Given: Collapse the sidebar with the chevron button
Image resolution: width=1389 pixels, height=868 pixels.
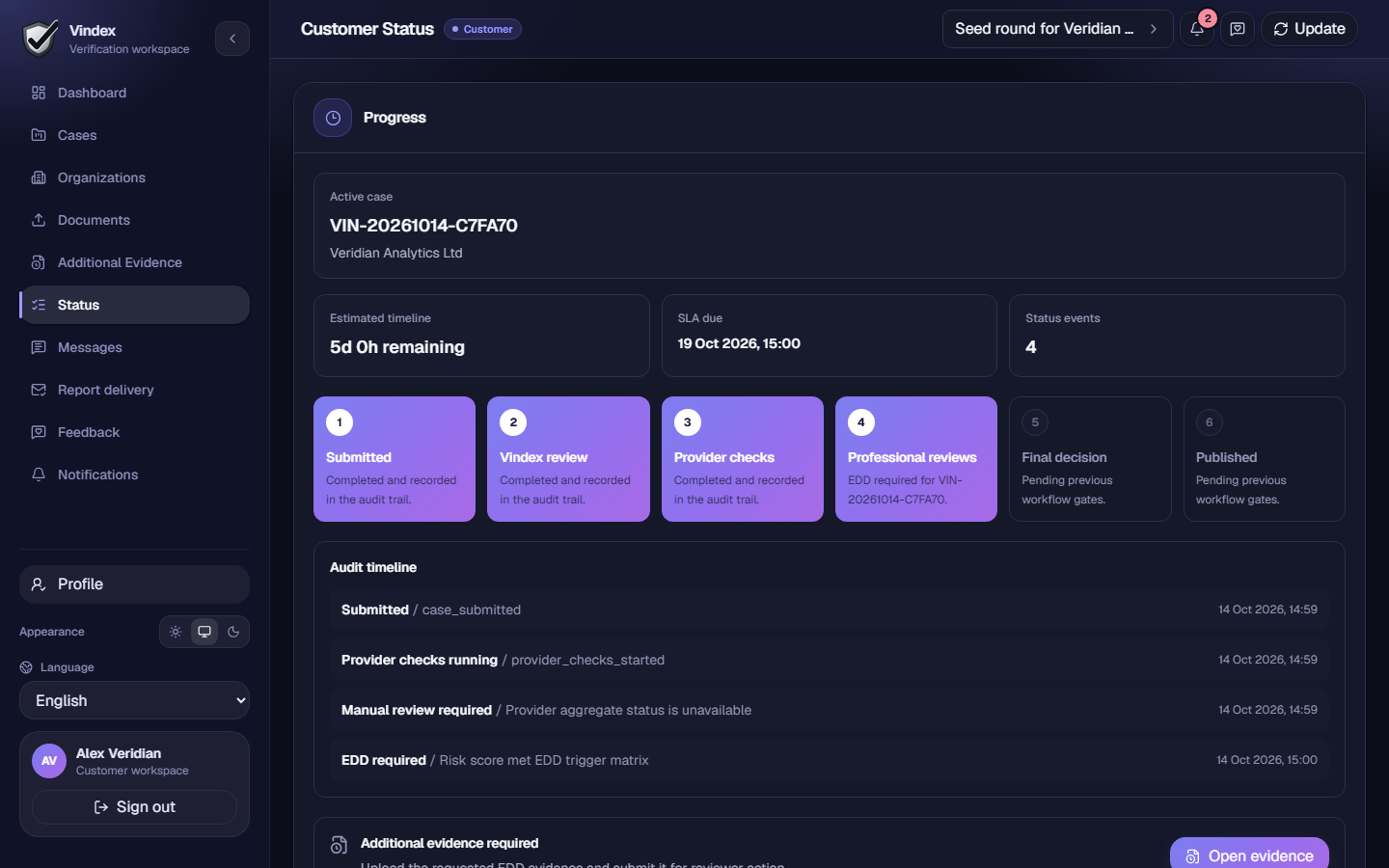Looking at the screenshot, I should tap(232, 39).
